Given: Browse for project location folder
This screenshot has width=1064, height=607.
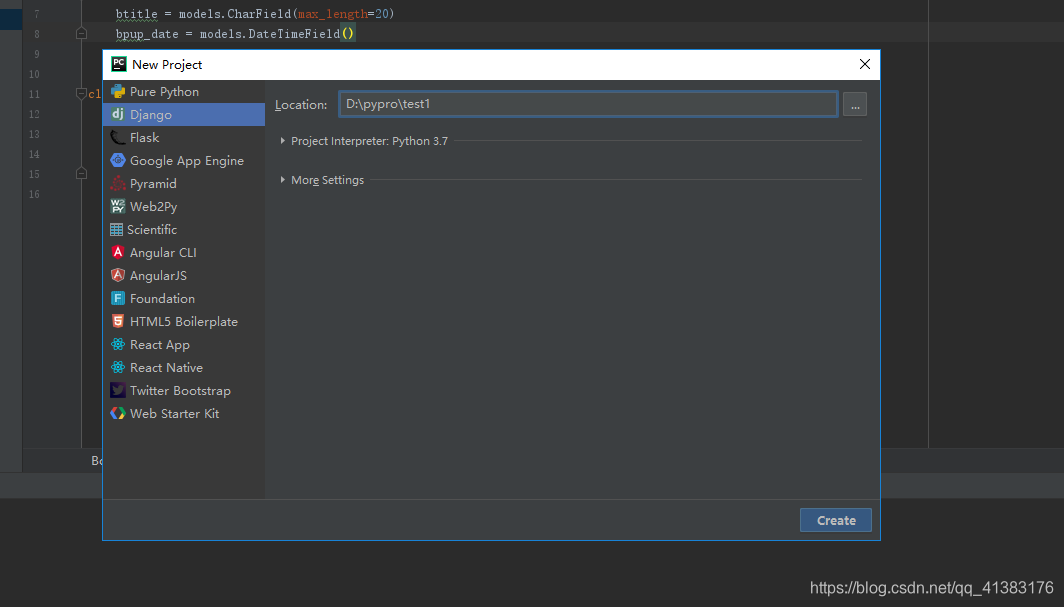Looking at the screenshot, I should pyautogui.click(x=855, y=104).
